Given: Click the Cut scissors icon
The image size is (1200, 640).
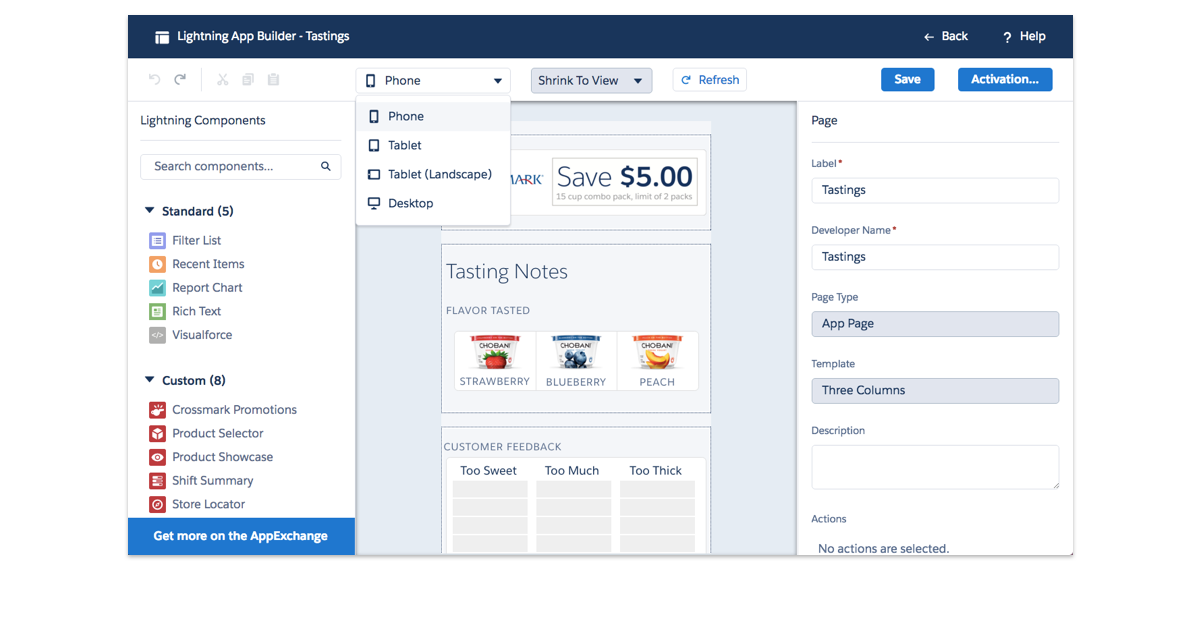Looking at the screenshot, I should 222,80.
